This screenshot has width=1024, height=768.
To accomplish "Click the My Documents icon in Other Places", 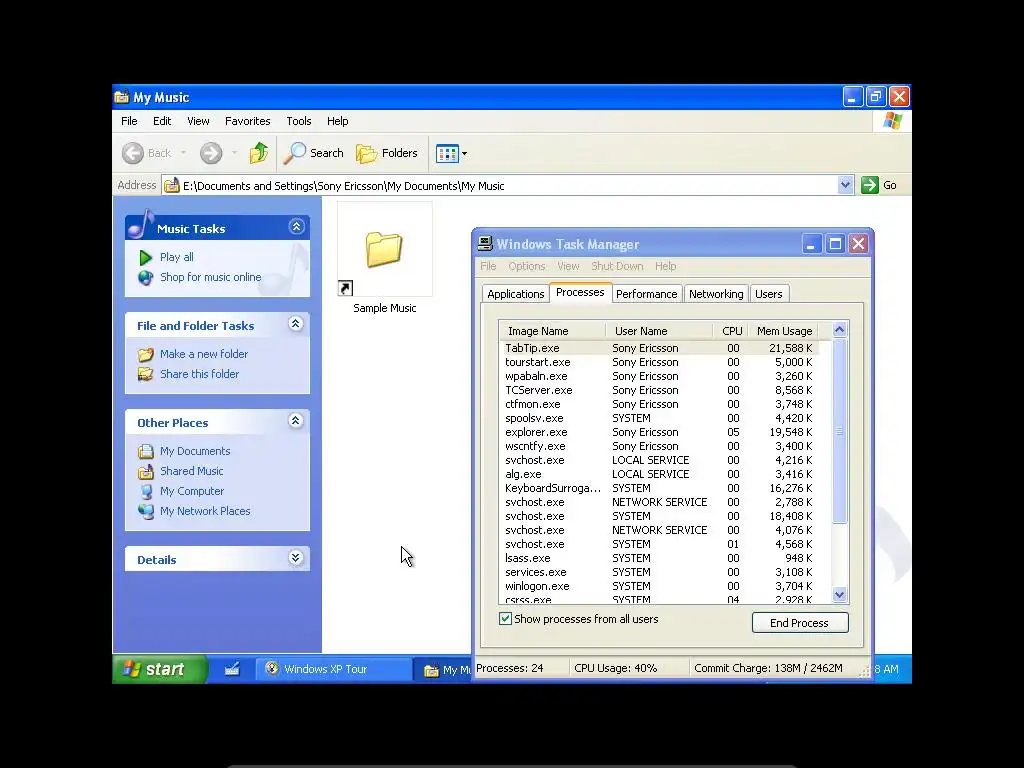I will tap(146, 451).
